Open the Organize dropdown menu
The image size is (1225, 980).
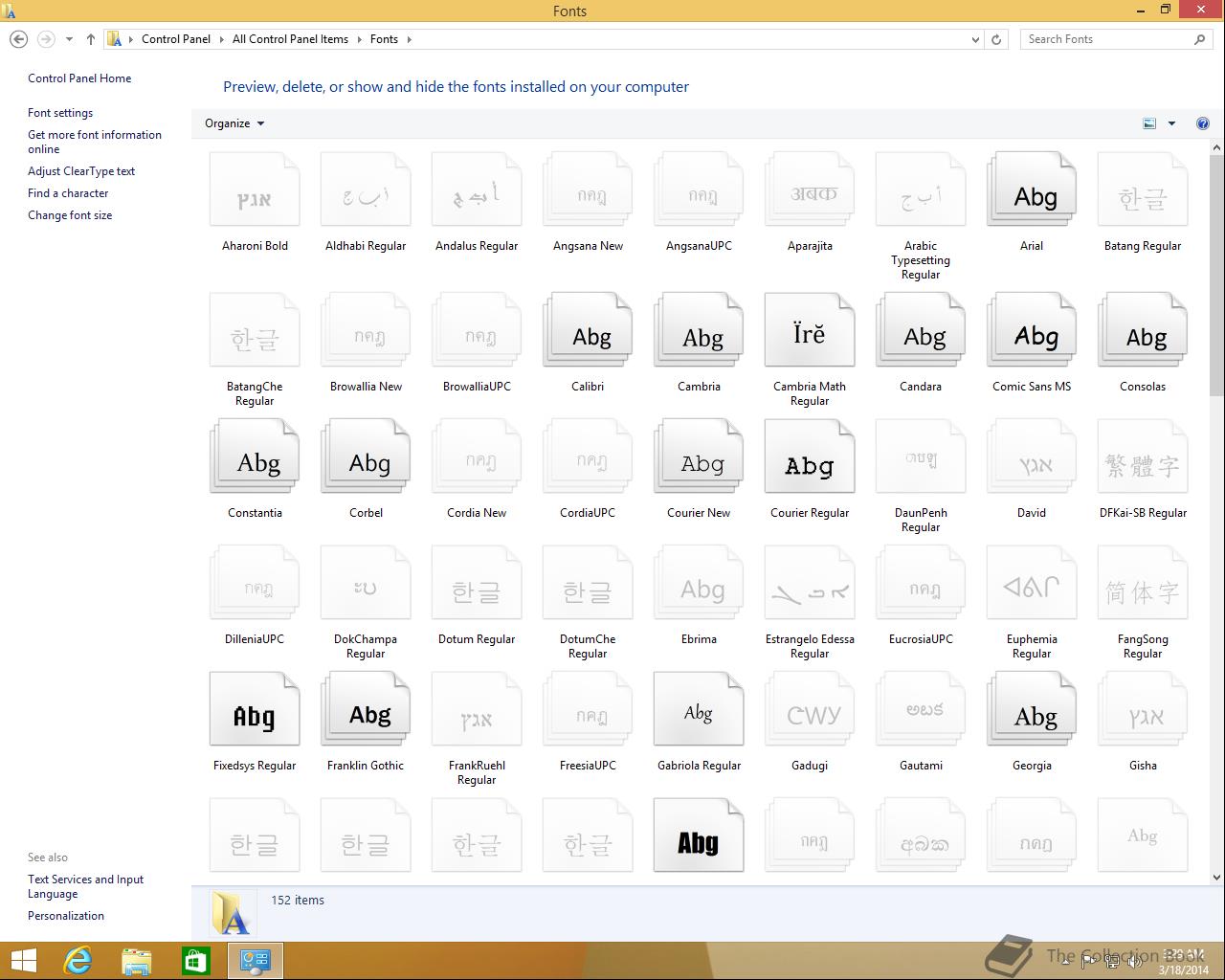(234, 123)
